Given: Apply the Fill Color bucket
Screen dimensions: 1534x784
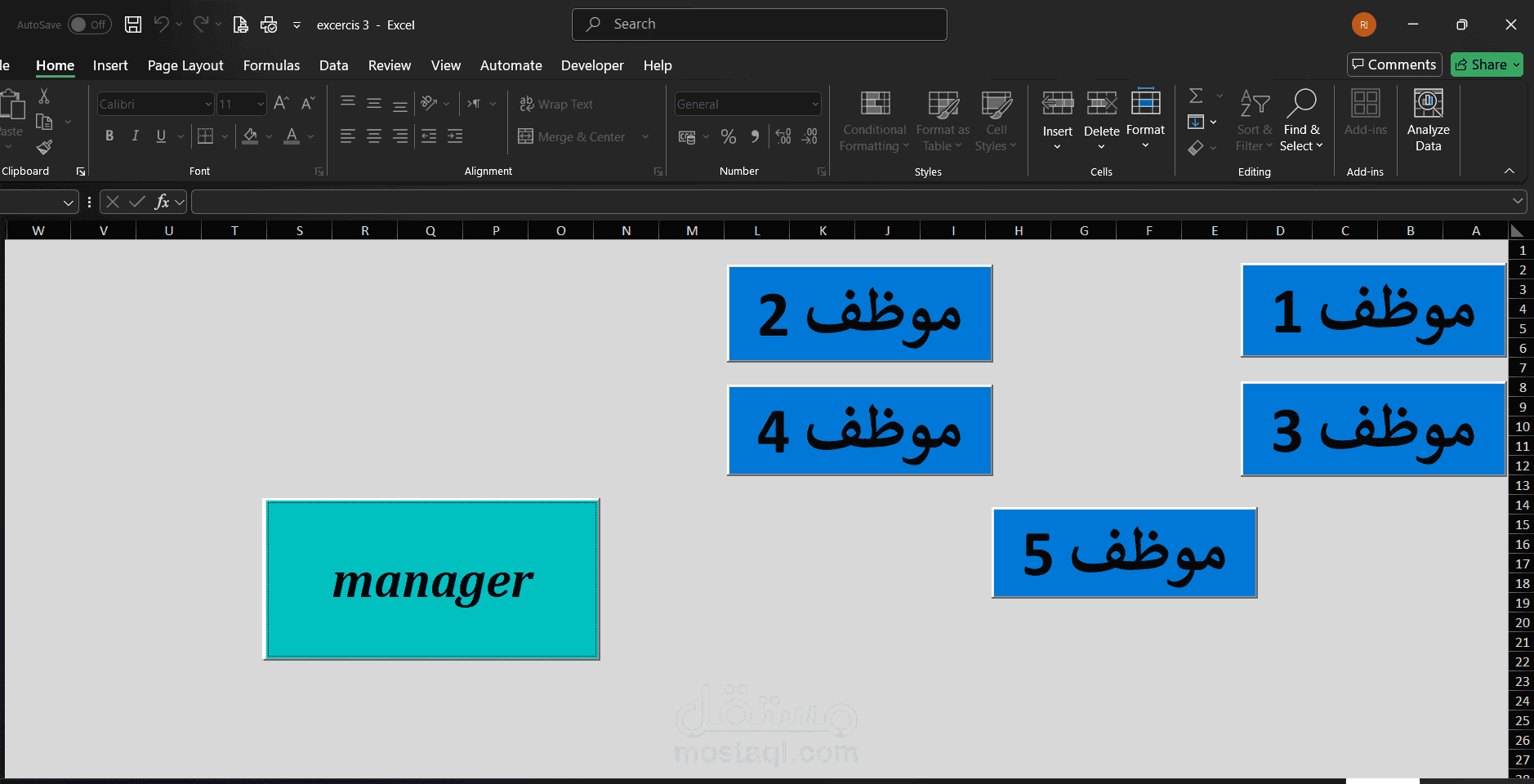Looking at the screenshot, I should tap(251, 136).
